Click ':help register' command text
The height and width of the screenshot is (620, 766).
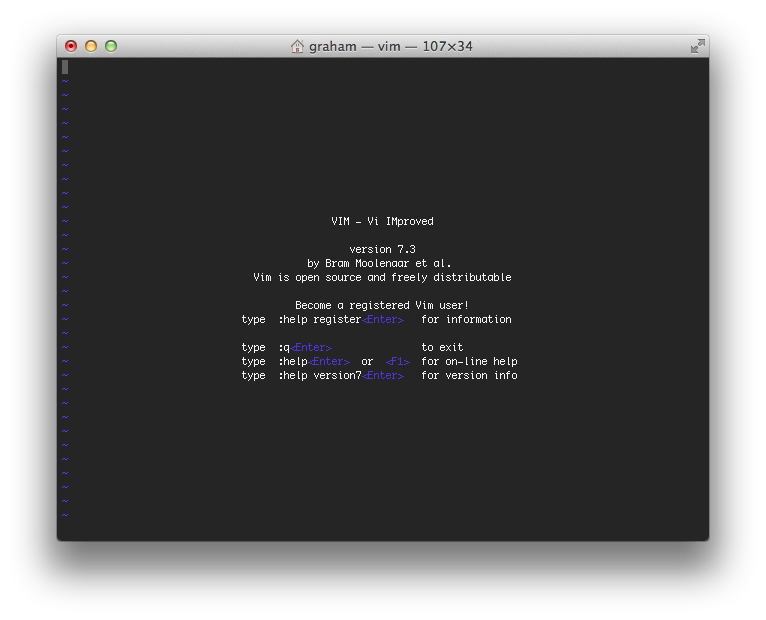pos(319,320)
